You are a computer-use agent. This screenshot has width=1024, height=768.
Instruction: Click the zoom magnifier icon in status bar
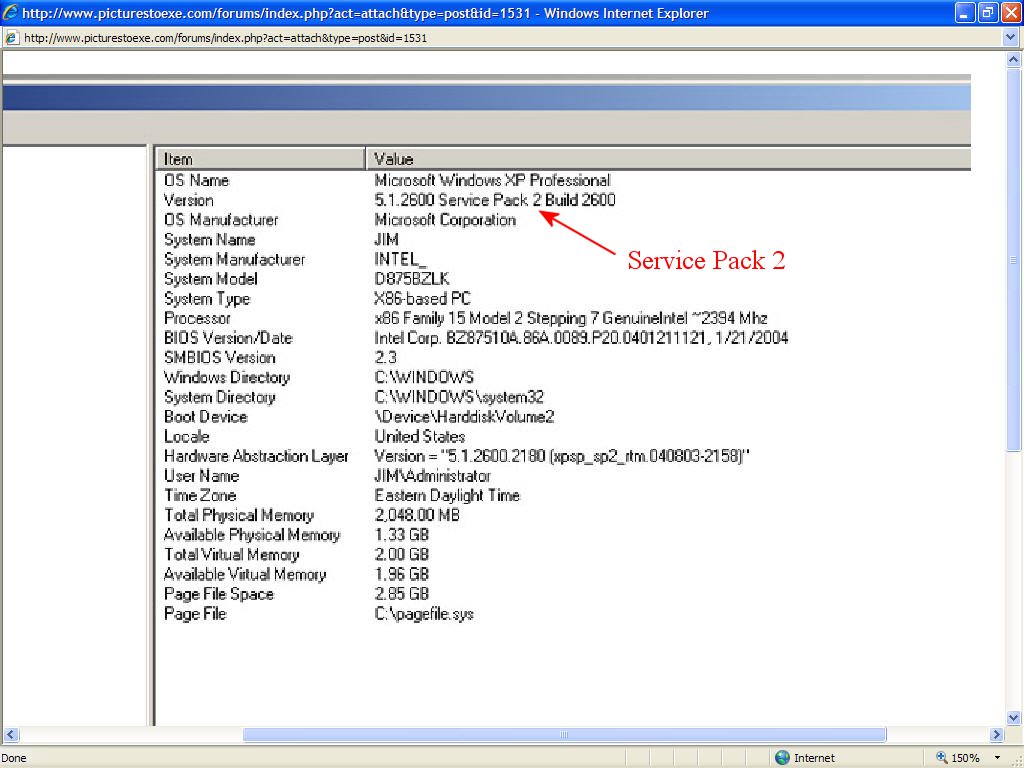(941, 757)
